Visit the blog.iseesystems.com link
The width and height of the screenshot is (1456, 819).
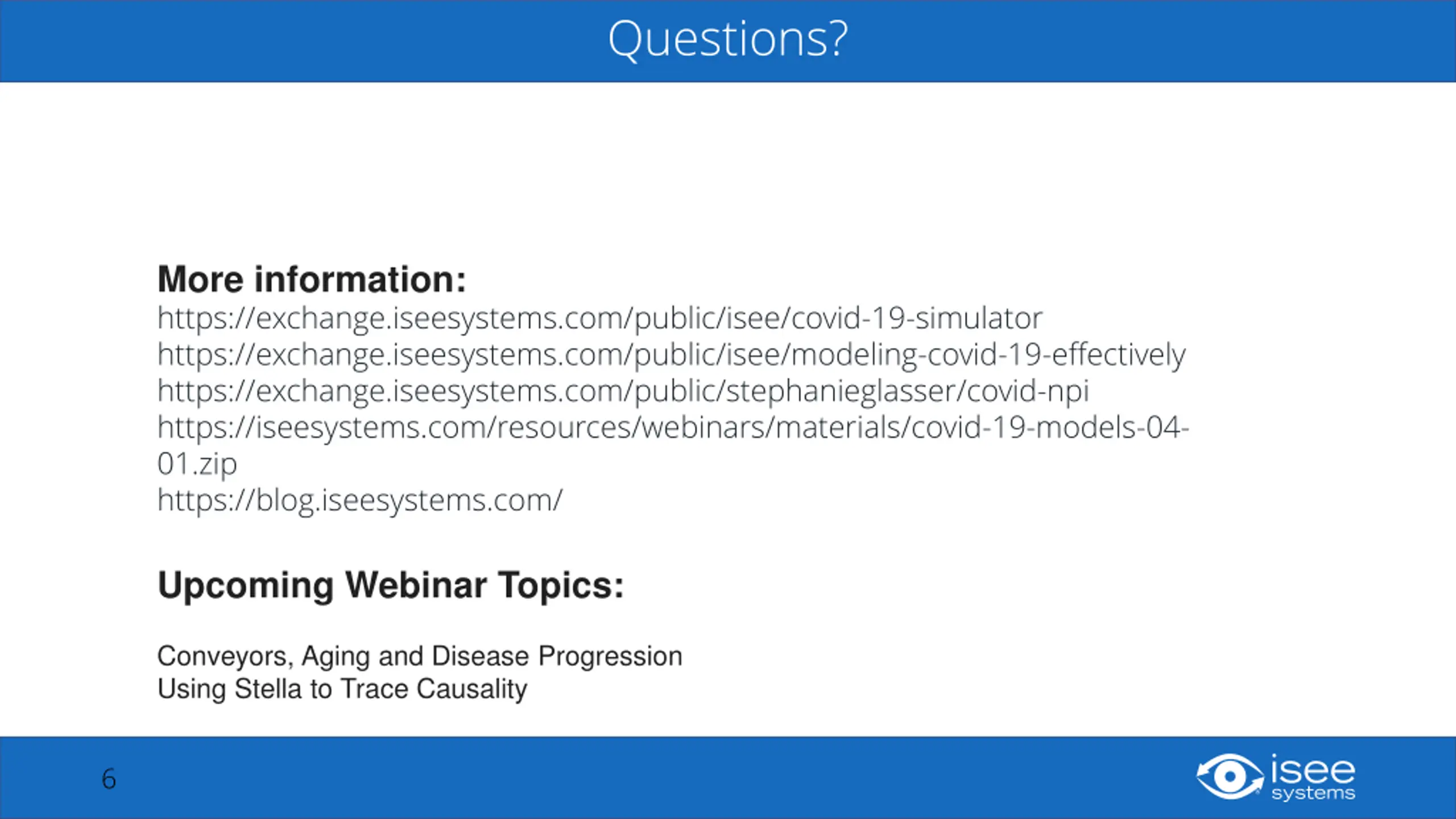point(359,500)
